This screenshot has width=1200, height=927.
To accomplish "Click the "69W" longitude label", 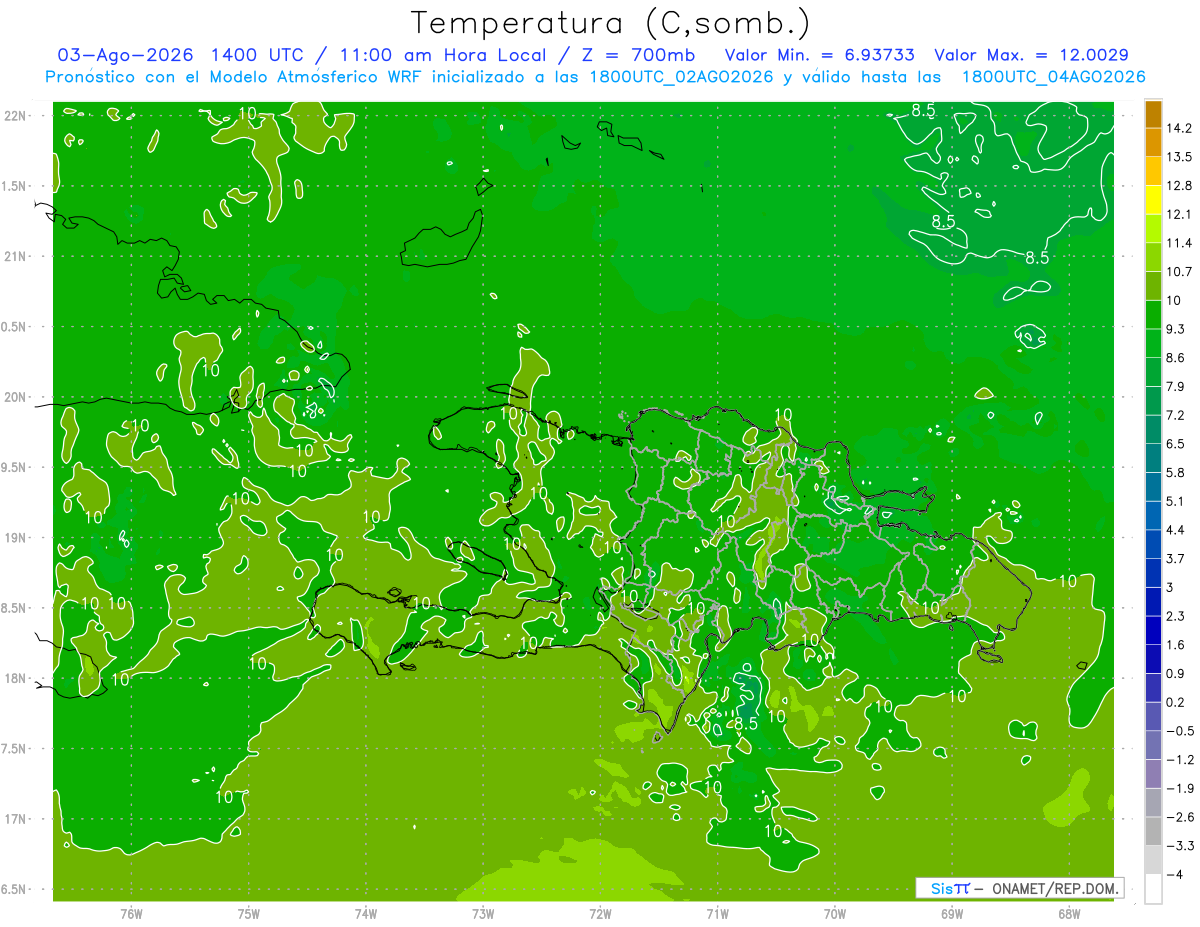I will pos(952,913).
